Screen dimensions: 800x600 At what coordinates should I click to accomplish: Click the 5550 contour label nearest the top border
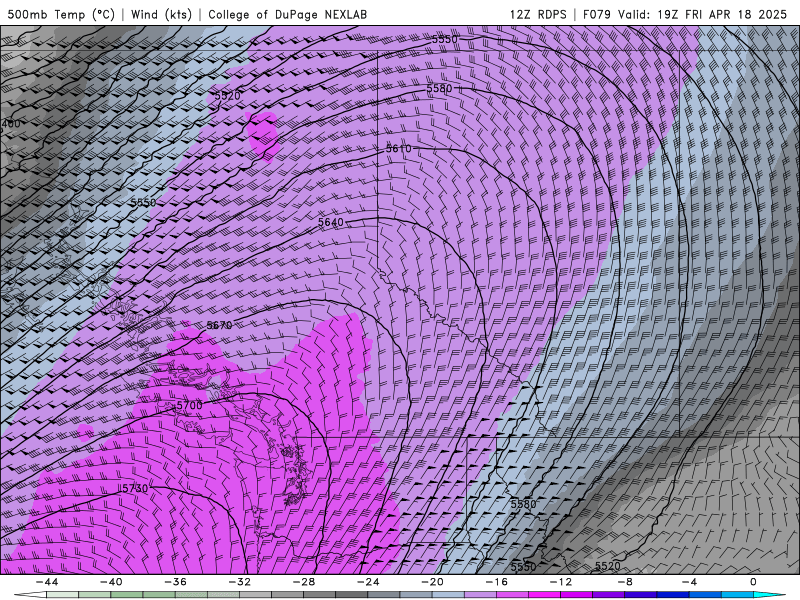444,39
